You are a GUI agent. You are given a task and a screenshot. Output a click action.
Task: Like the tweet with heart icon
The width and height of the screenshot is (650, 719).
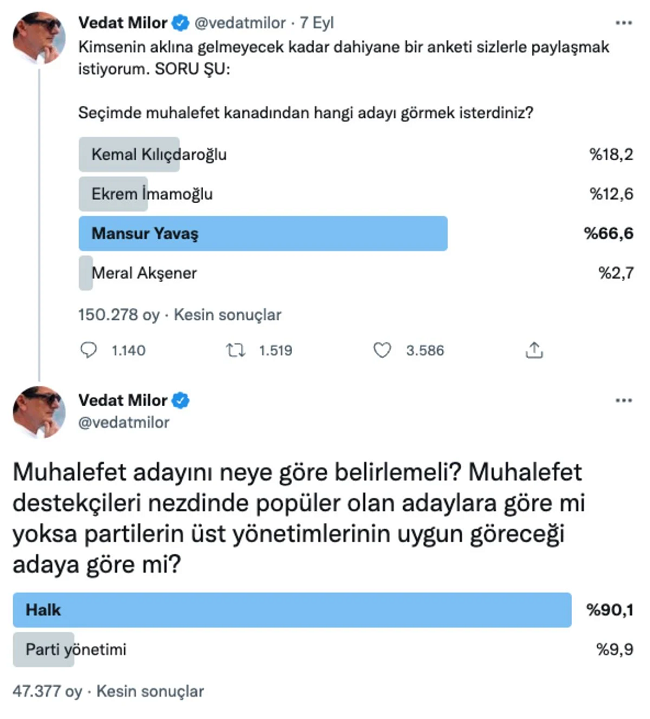pos(382,350)
